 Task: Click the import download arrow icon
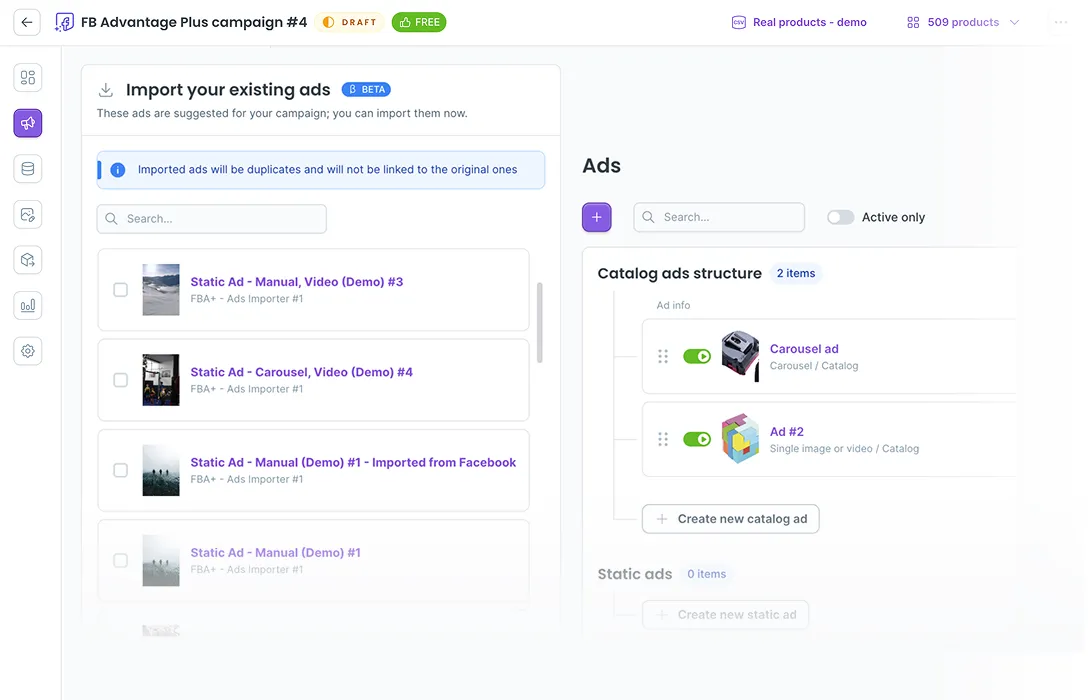105,89
